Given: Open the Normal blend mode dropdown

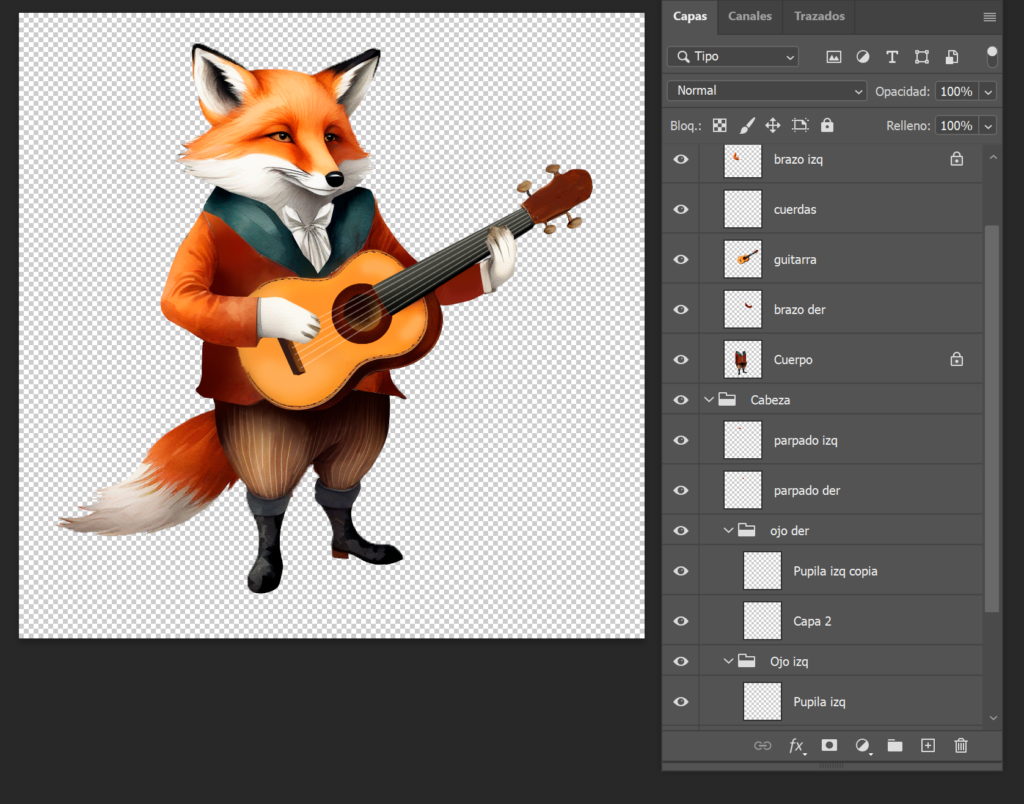Looking at the screenshot, I should [x=766, y=91].
